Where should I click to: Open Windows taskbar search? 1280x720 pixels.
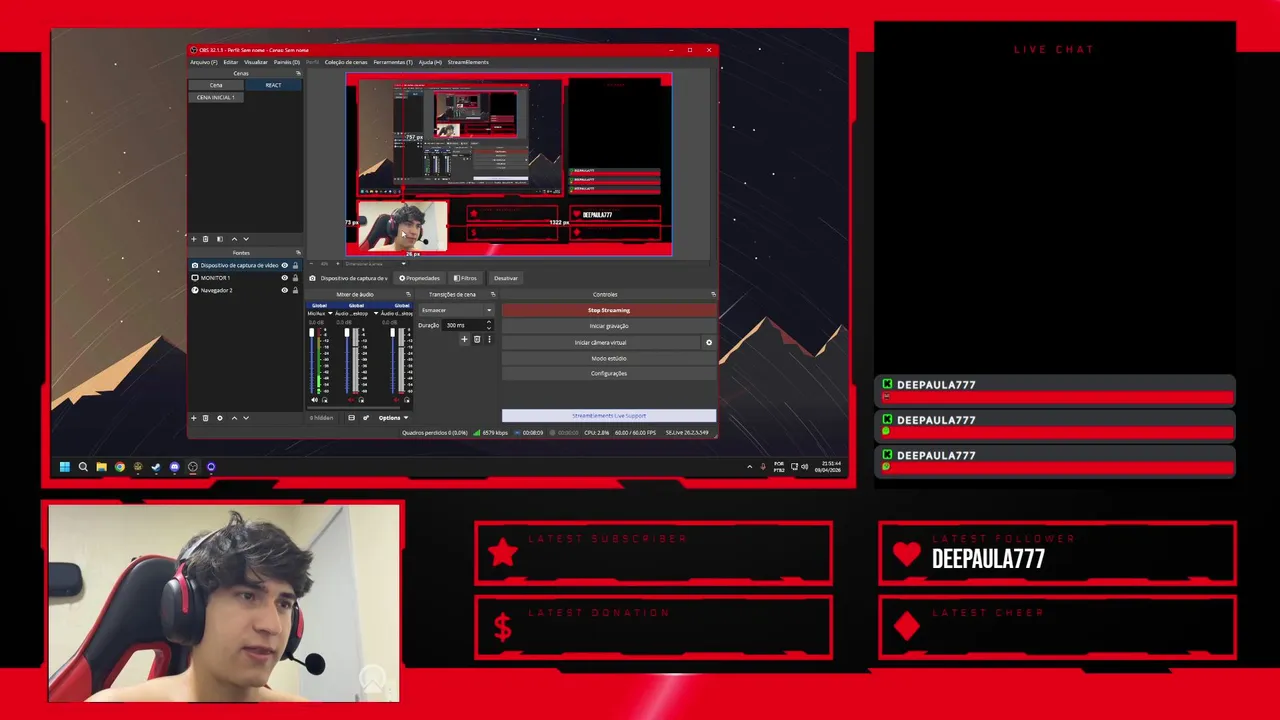point(83,467)
